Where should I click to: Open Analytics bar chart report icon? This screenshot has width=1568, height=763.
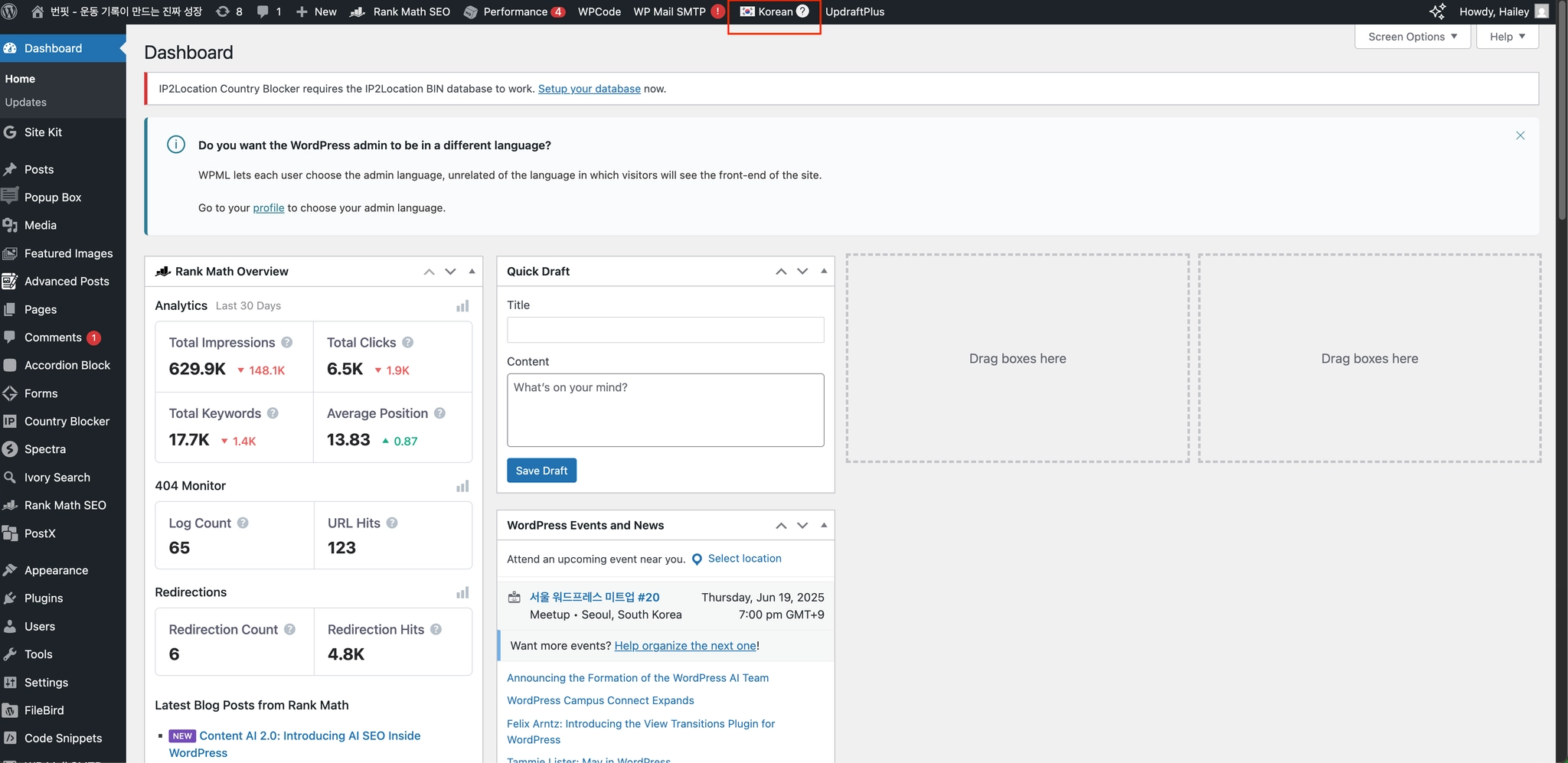(x=462, y=306)
